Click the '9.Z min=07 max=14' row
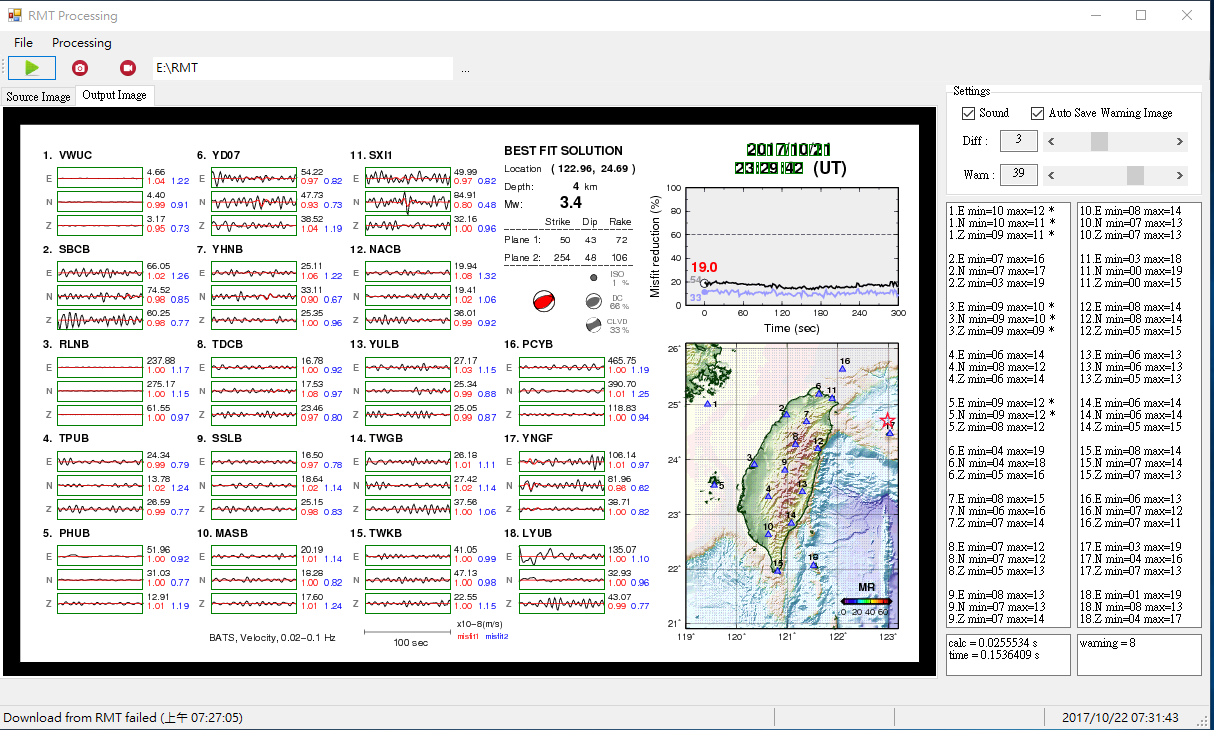 point(997,619)
